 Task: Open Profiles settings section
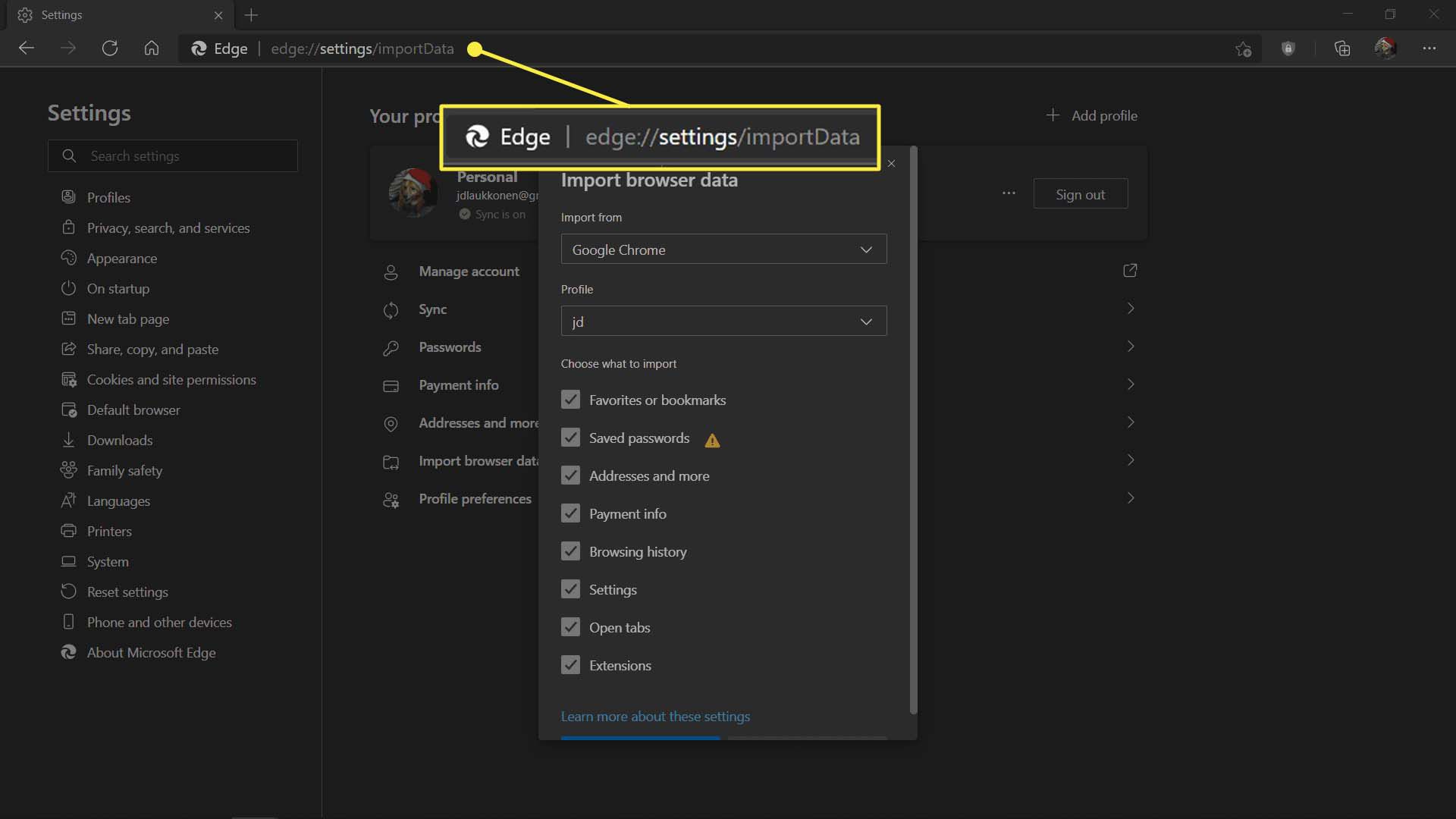click(x=109, y=197)
